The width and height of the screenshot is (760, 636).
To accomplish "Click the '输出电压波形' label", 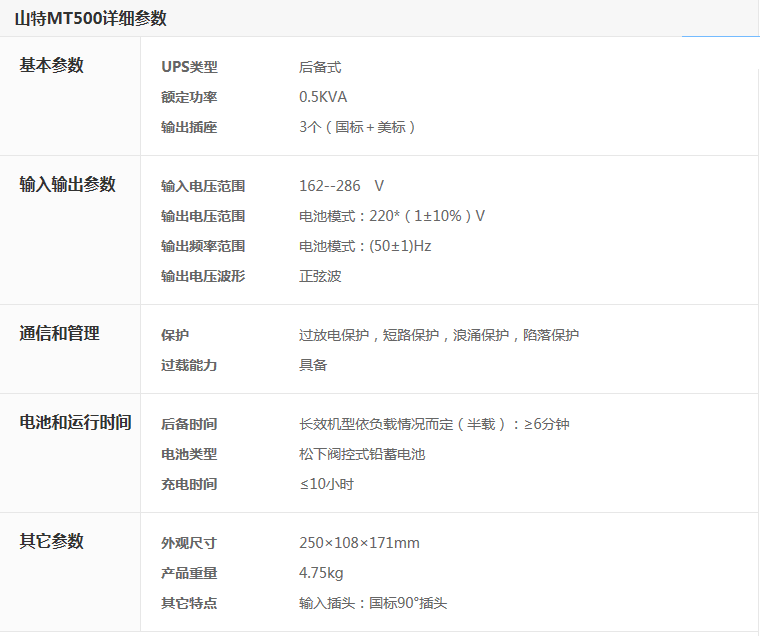I will click(x=203, y=276).
